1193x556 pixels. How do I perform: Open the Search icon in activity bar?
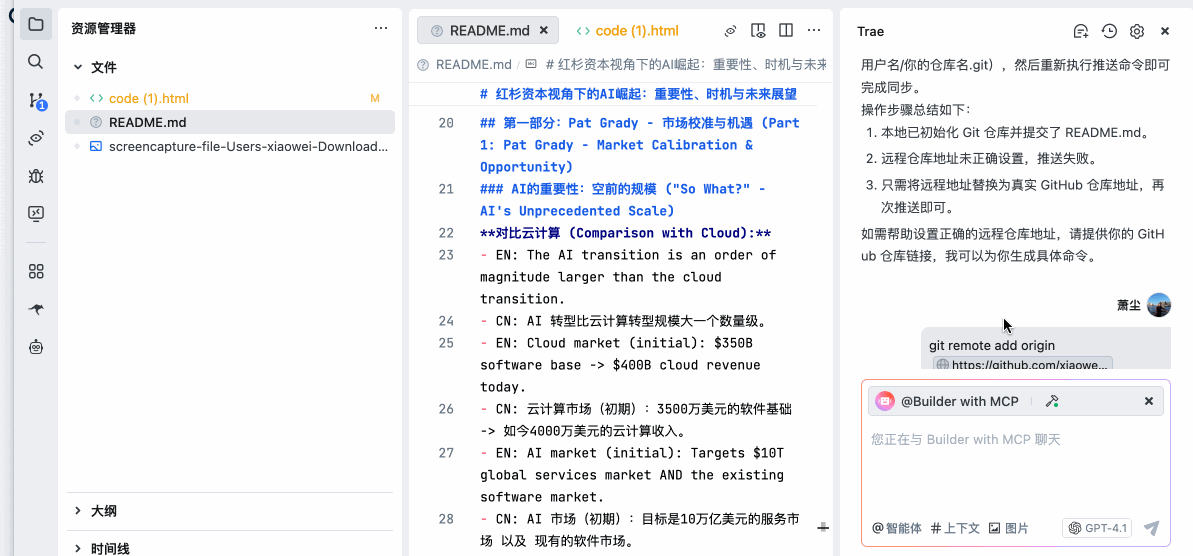point(35,62)
